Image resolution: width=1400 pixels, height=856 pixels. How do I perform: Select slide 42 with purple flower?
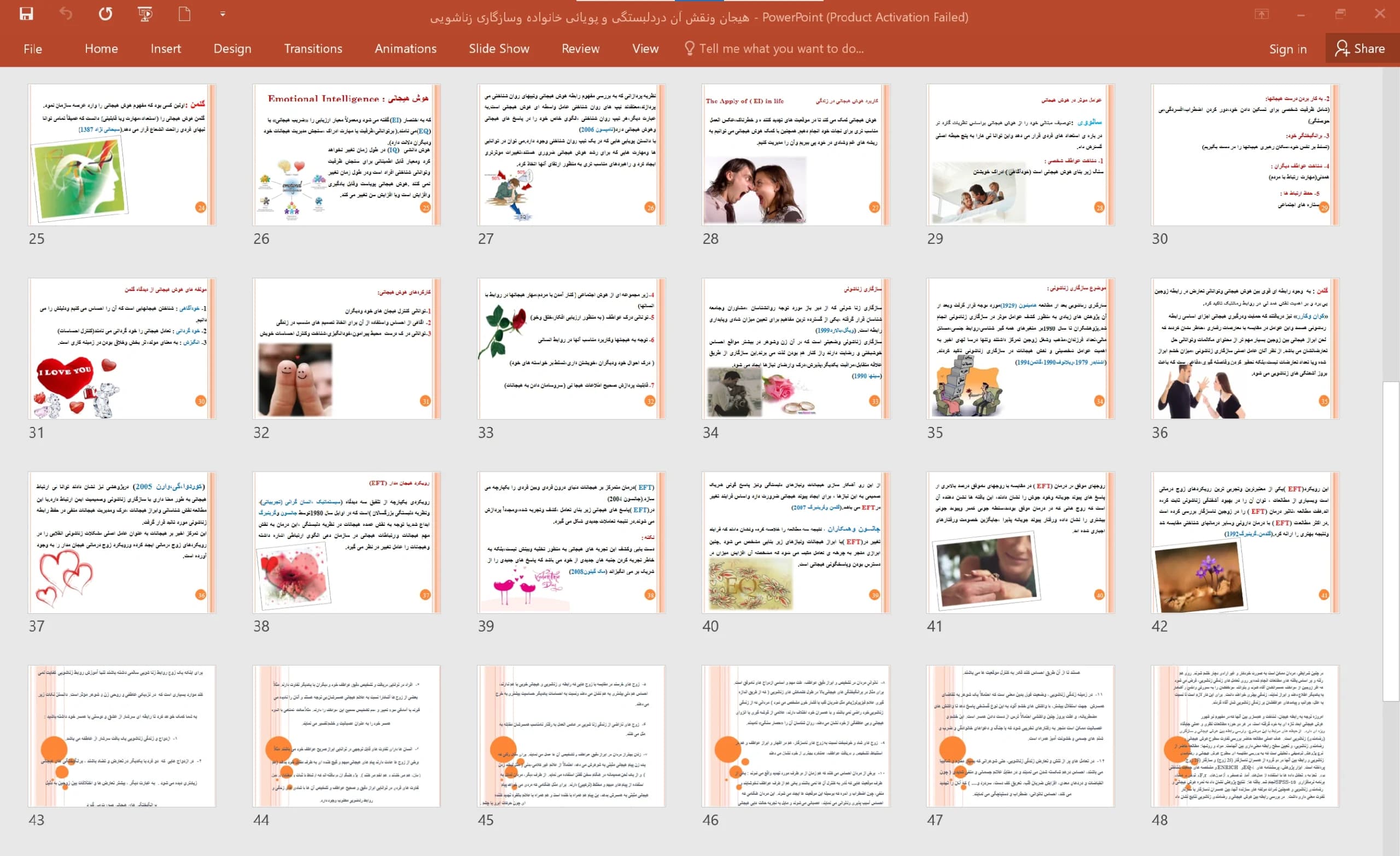1245,542
